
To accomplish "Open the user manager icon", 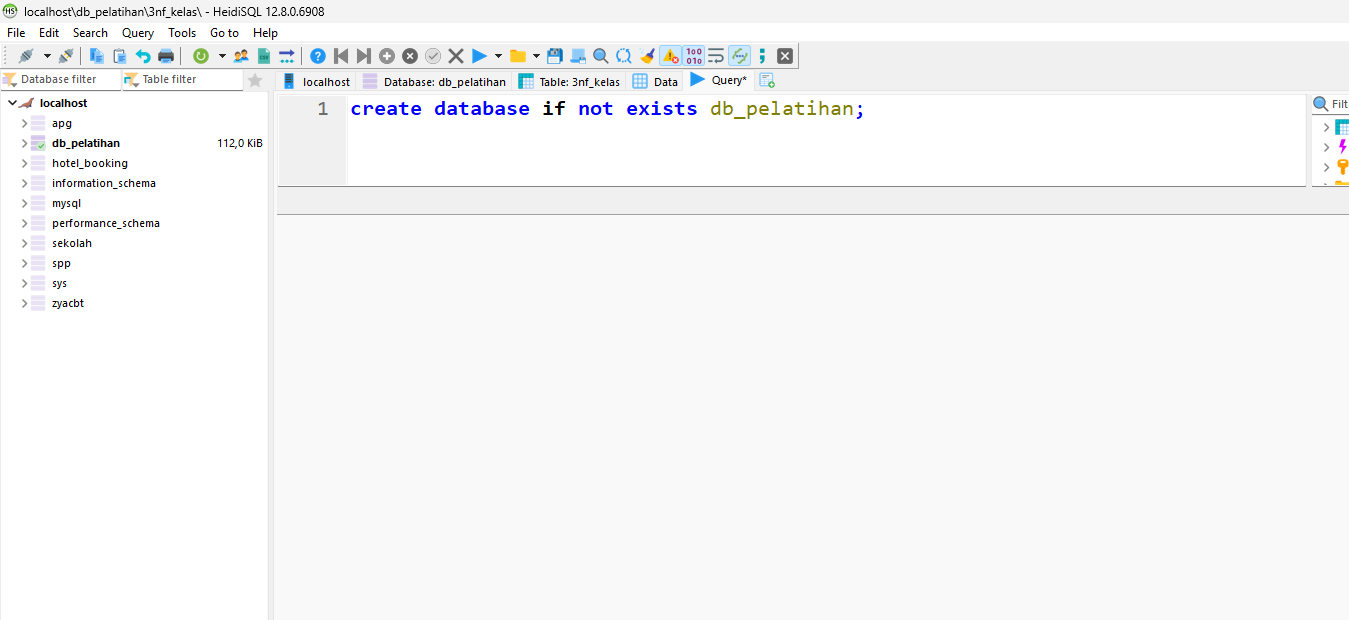I will pyautogui.click(x=241, y=56).
